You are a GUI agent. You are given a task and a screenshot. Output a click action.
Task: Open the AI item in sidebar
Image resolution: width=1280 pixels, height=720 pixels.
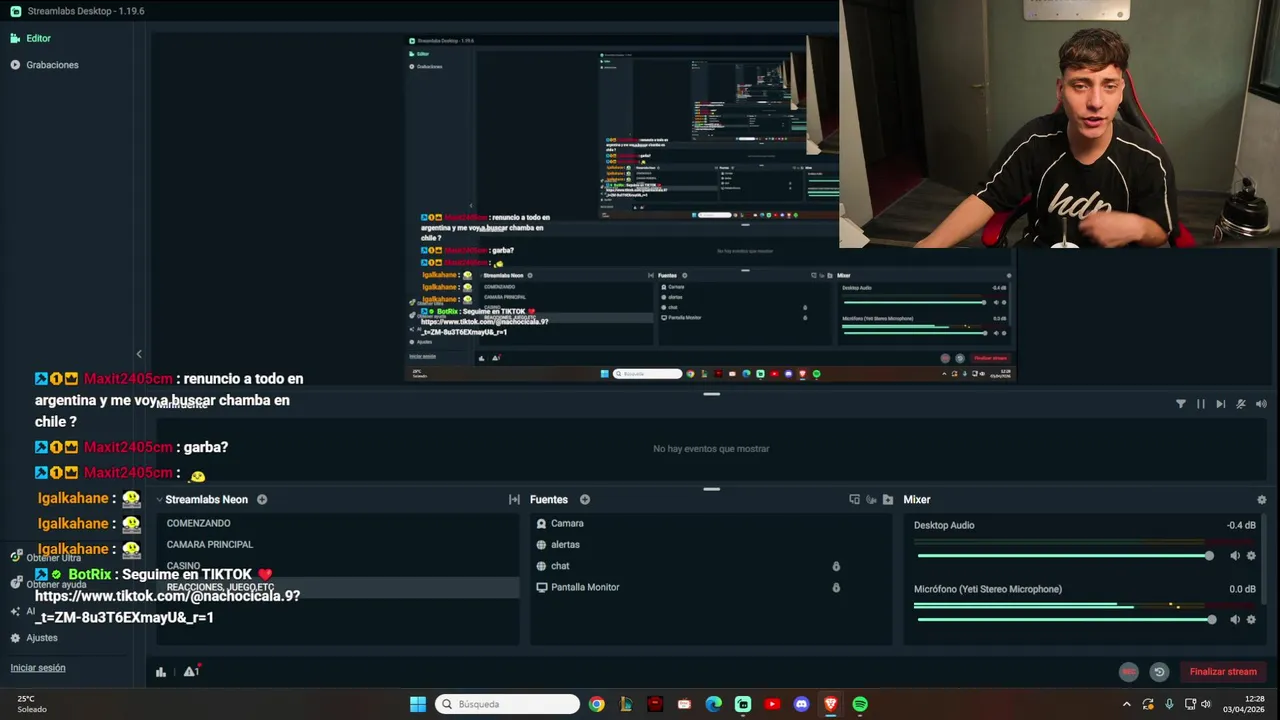tap(22, 611)
